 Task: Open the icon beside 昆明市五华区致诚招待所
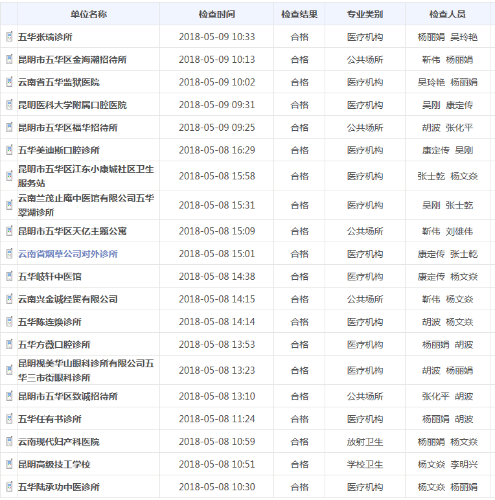(x=9, y=396)
